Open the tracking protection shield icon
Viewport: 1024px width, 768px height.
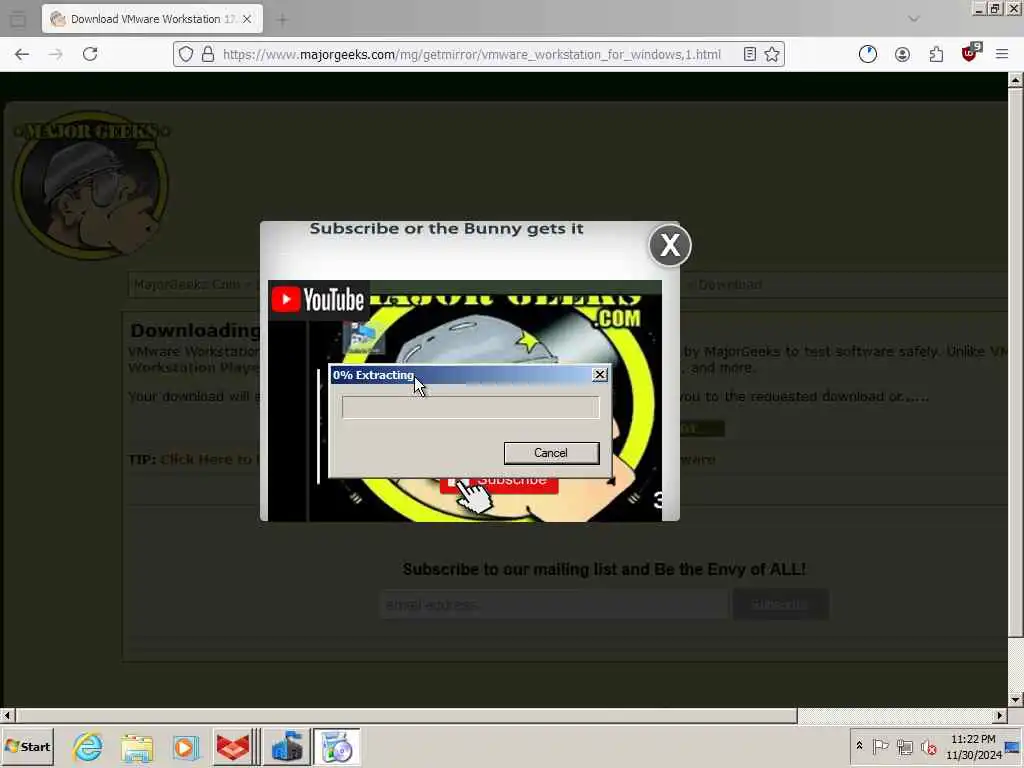point(186,54)
